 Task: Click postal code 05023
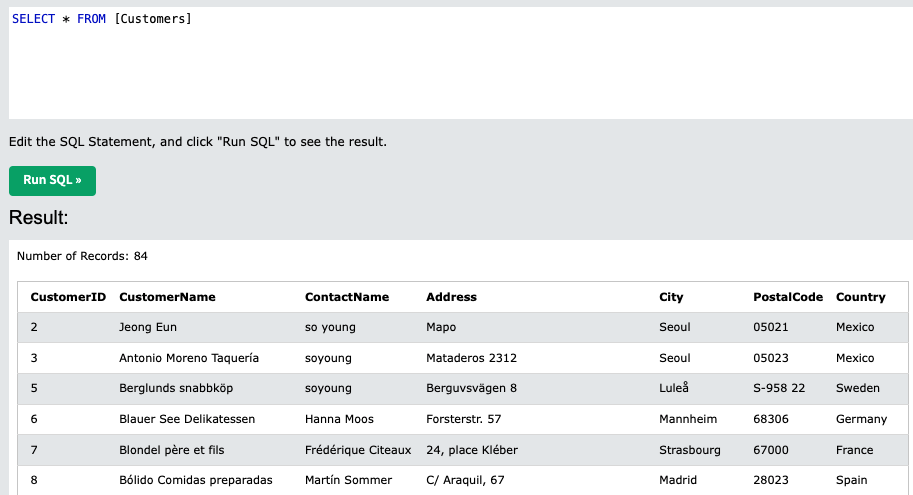coord(770,358)
